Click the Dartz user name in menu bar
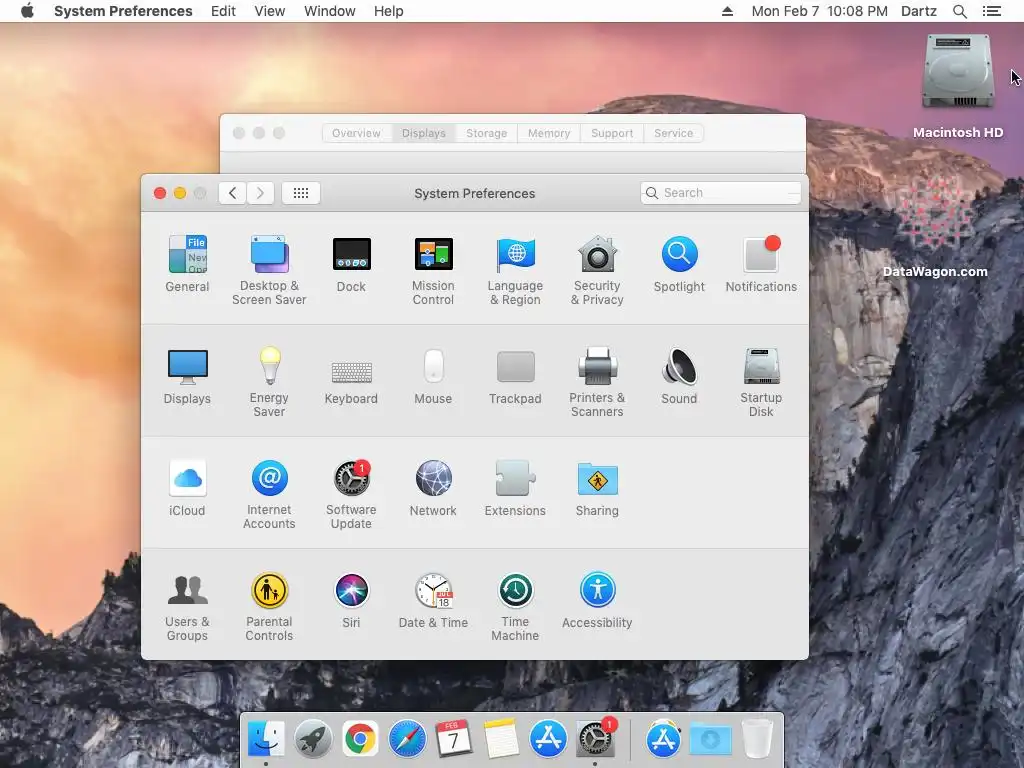The height and width of the screenshot is (768, 1024). coord(919,11)
